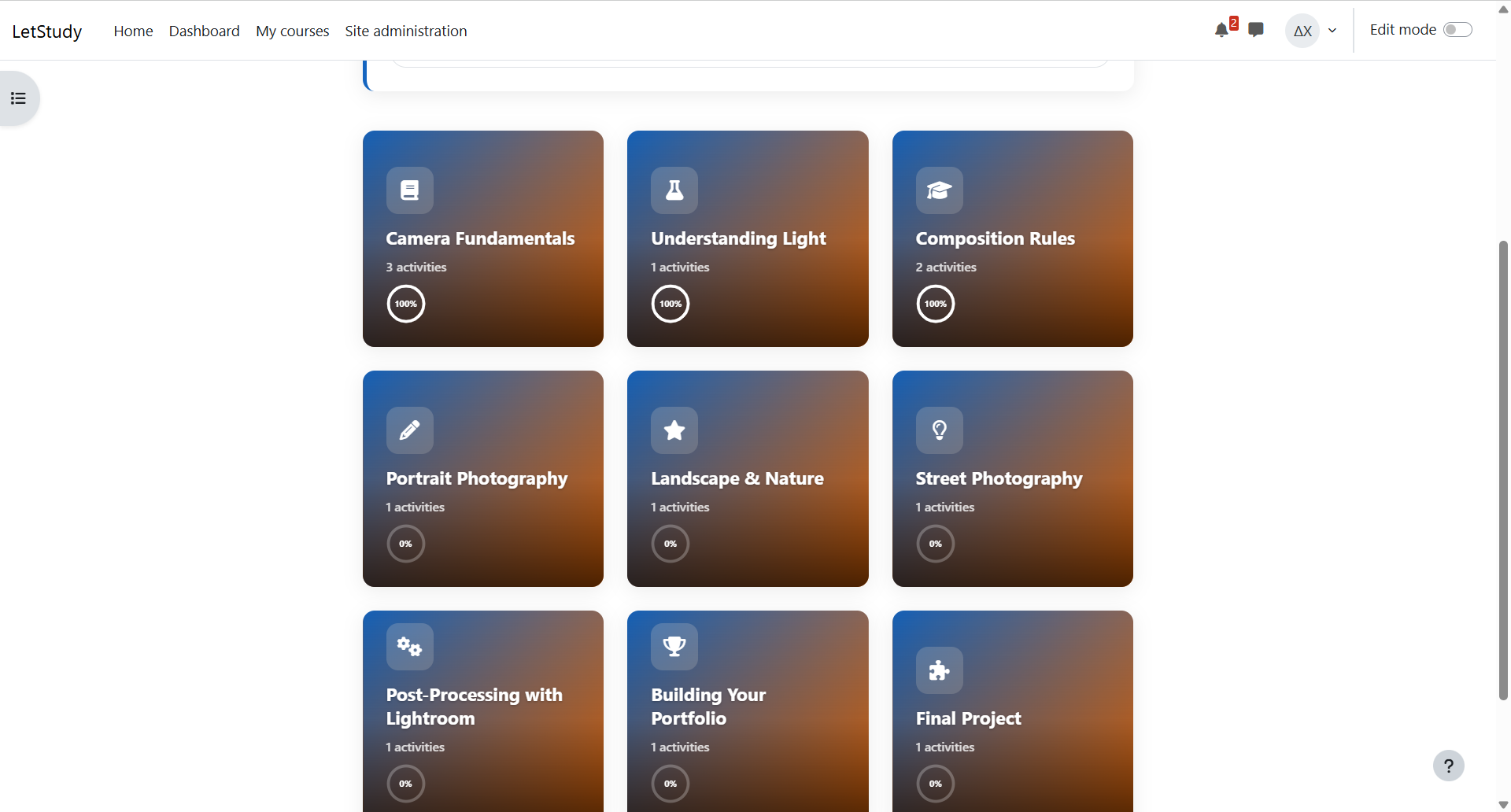Click the pencil icon on Portrait Photography card
This screenshot has height=812, width=1511.
tap(409, 430)
